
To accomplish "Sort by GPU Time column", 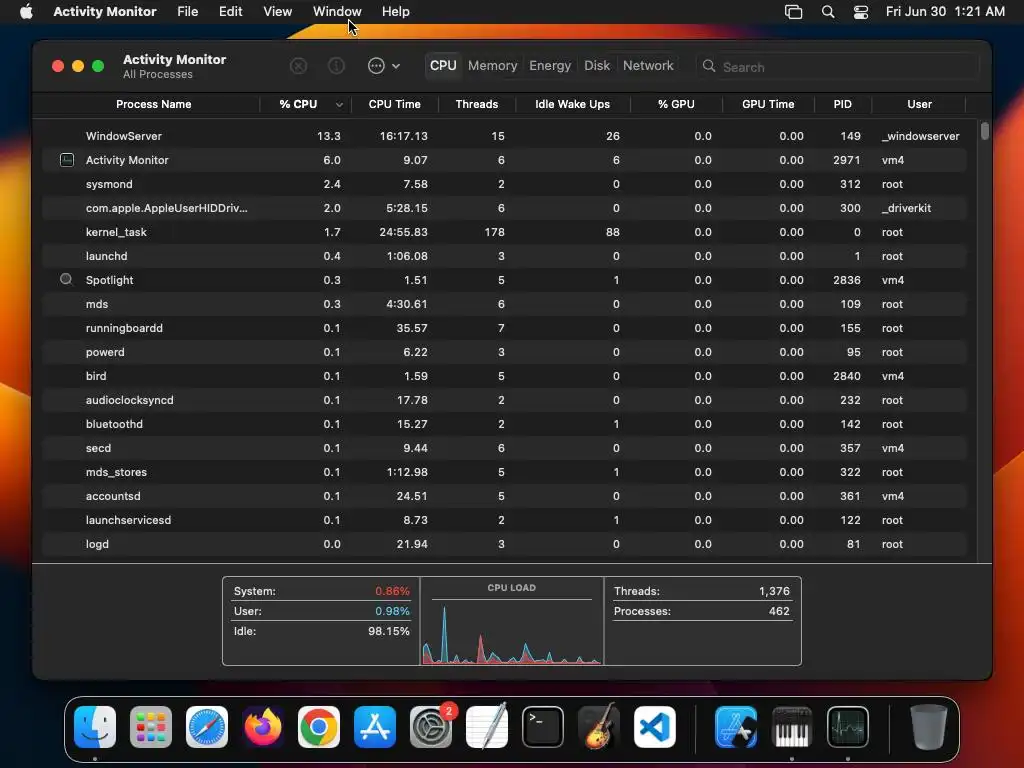I will click(x=768, y=104).
